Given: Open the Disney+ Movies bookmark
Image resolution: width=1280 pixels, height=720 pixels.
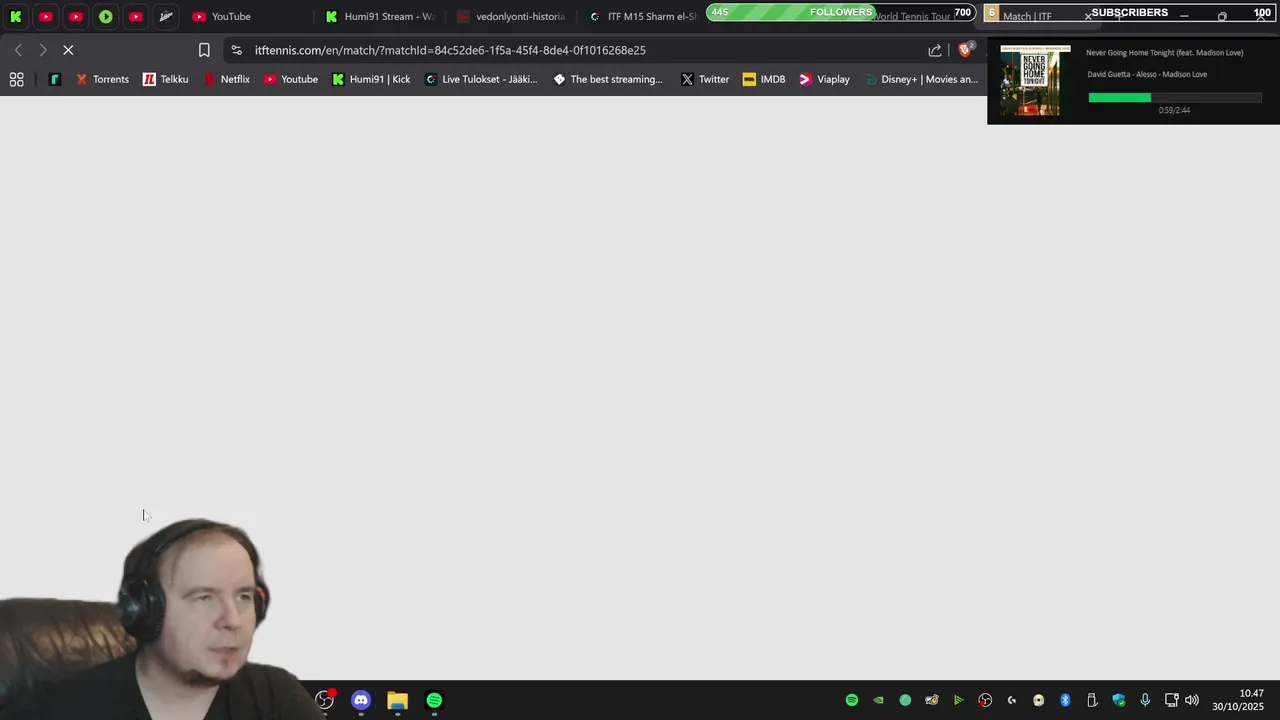Looking at the screenshot, I should tap(921, 79).
